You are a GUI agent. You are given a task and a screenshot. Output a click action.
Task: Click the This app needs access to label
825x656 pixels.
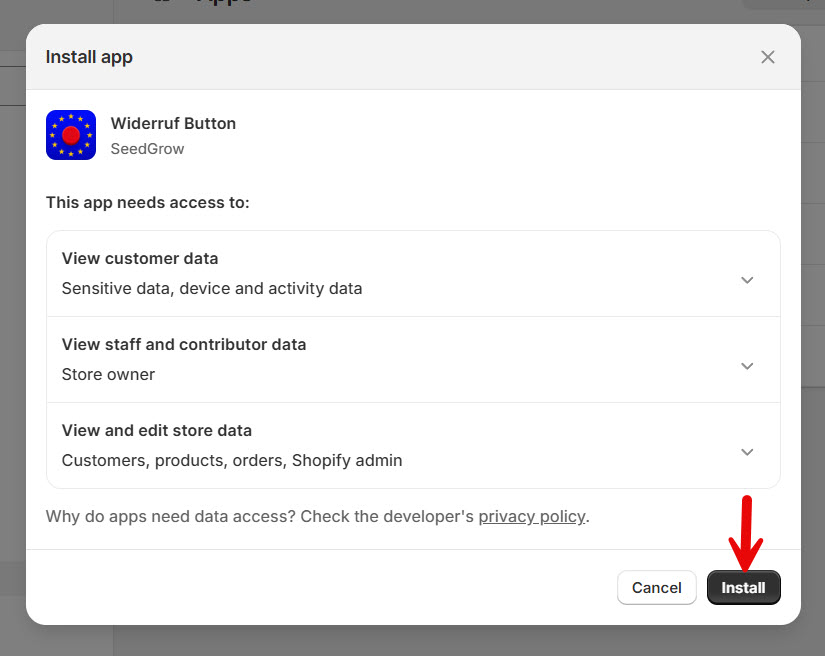coord(147,203)
